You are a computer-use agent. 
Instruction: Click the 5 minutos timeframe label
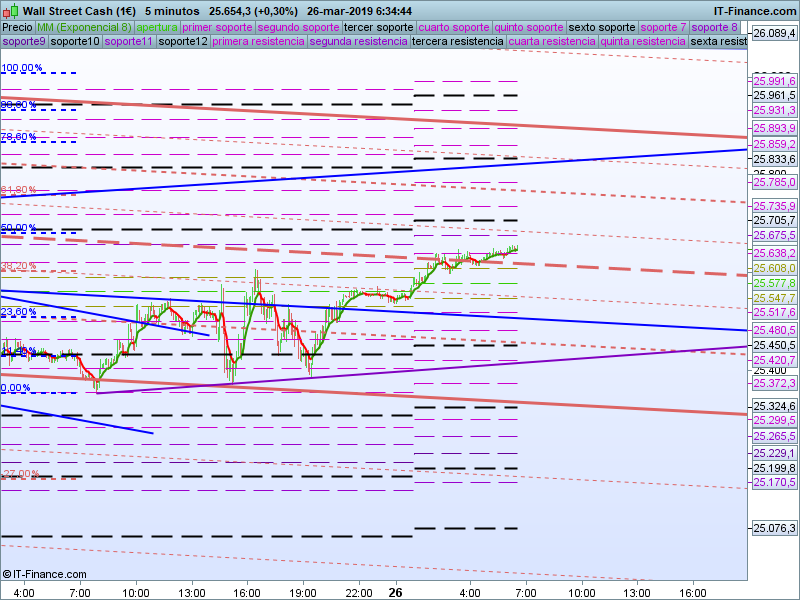(x=172, y=11)
